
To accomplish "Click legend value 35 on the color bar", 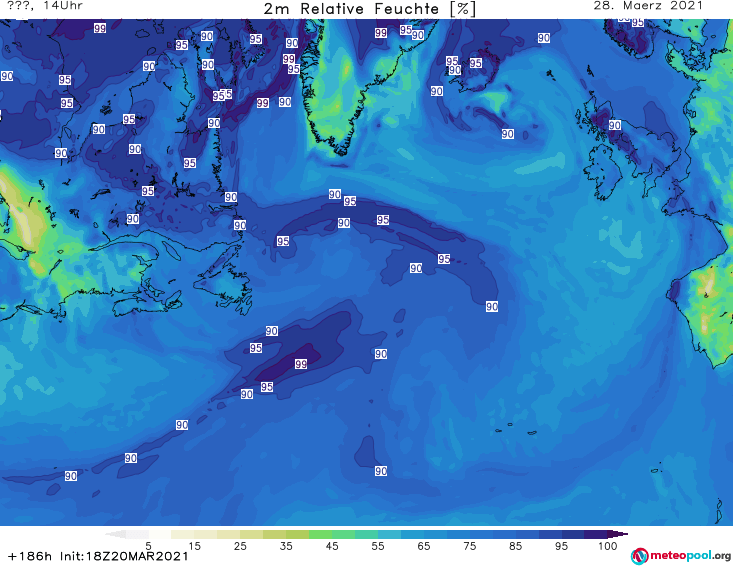I will [x=286, y=546].
